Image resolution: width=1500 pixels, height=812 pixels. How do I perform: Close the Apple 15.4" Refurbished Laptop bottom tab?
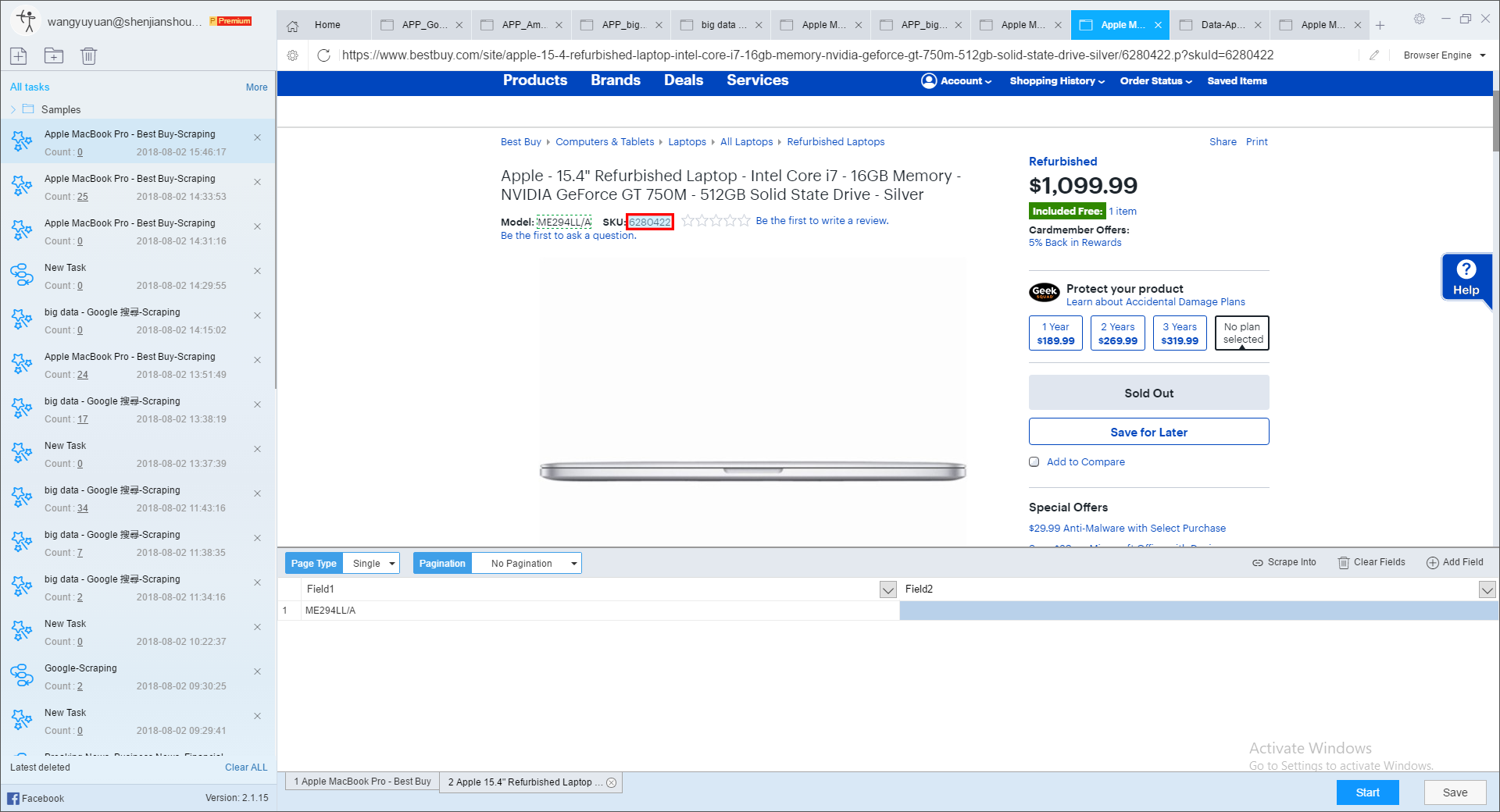(x=612, y=782)
